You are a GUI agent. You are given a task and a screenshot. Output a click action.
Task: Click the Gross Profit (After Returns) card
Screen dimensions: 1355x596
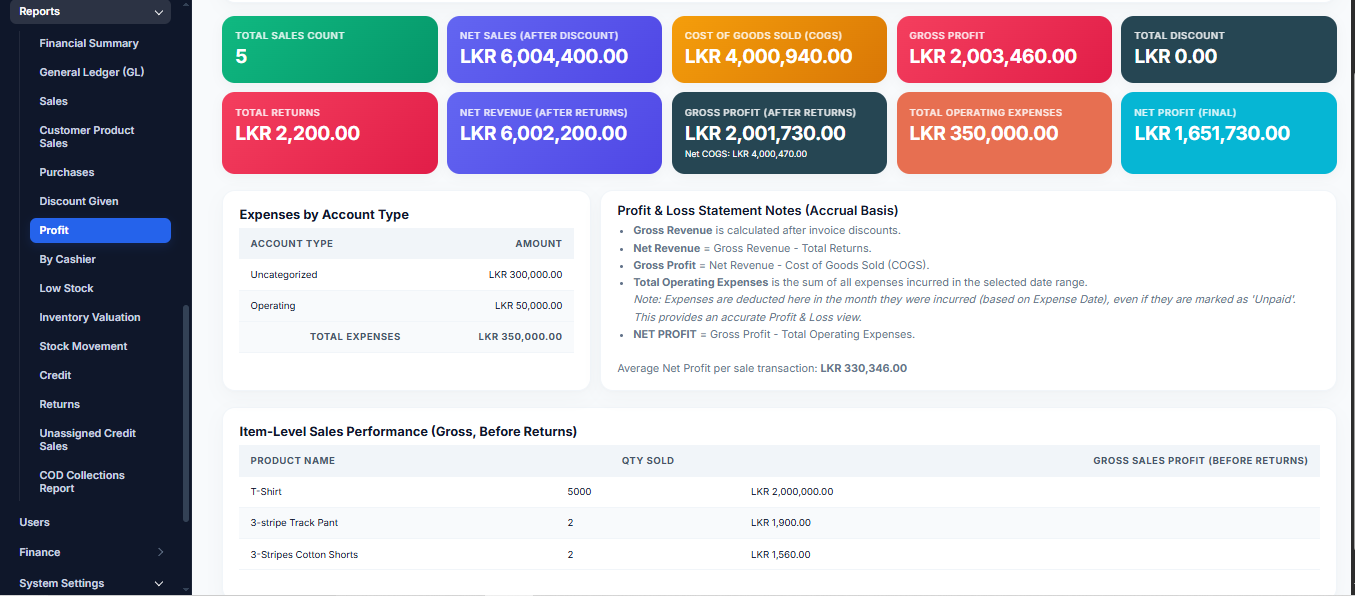pos(779,133)
